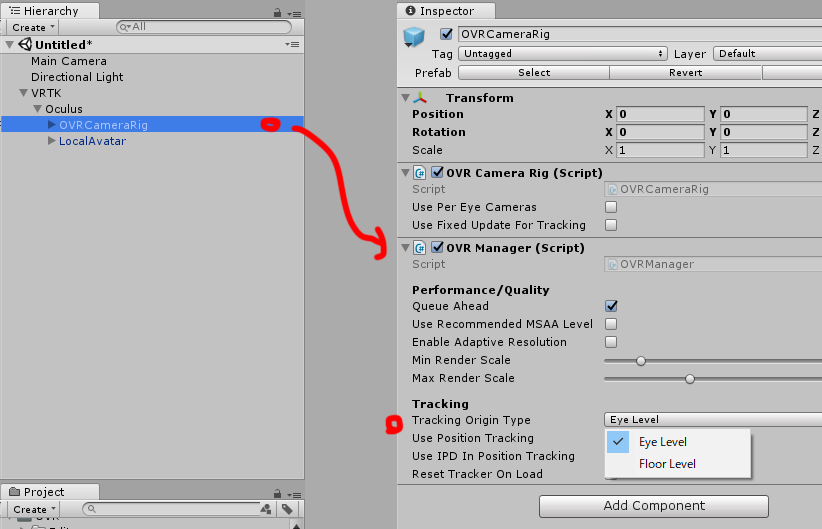Viewport: 822px width, 529px height.
Task: Switch to the Hierarchy tab
Action: [x=50, y=10]
